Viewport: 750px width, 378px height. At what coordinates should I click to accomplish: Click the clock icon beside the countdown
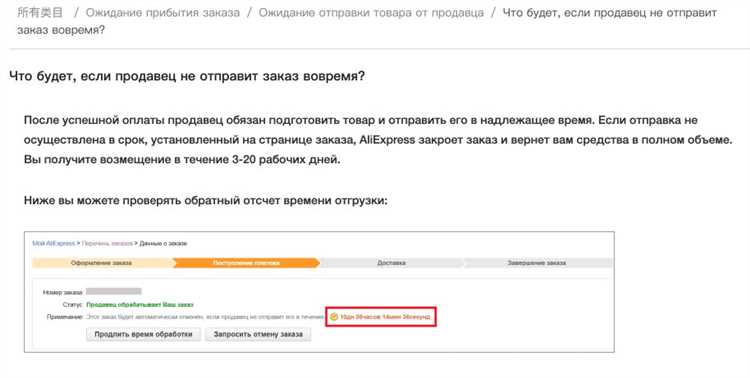pyautogui.click(x=334, y=317)
